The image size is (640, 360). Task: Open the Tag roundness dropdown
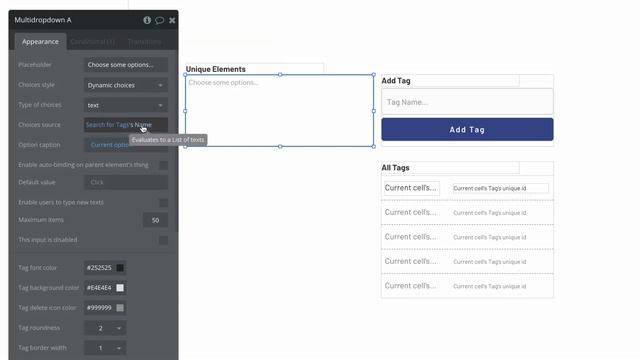105,328
